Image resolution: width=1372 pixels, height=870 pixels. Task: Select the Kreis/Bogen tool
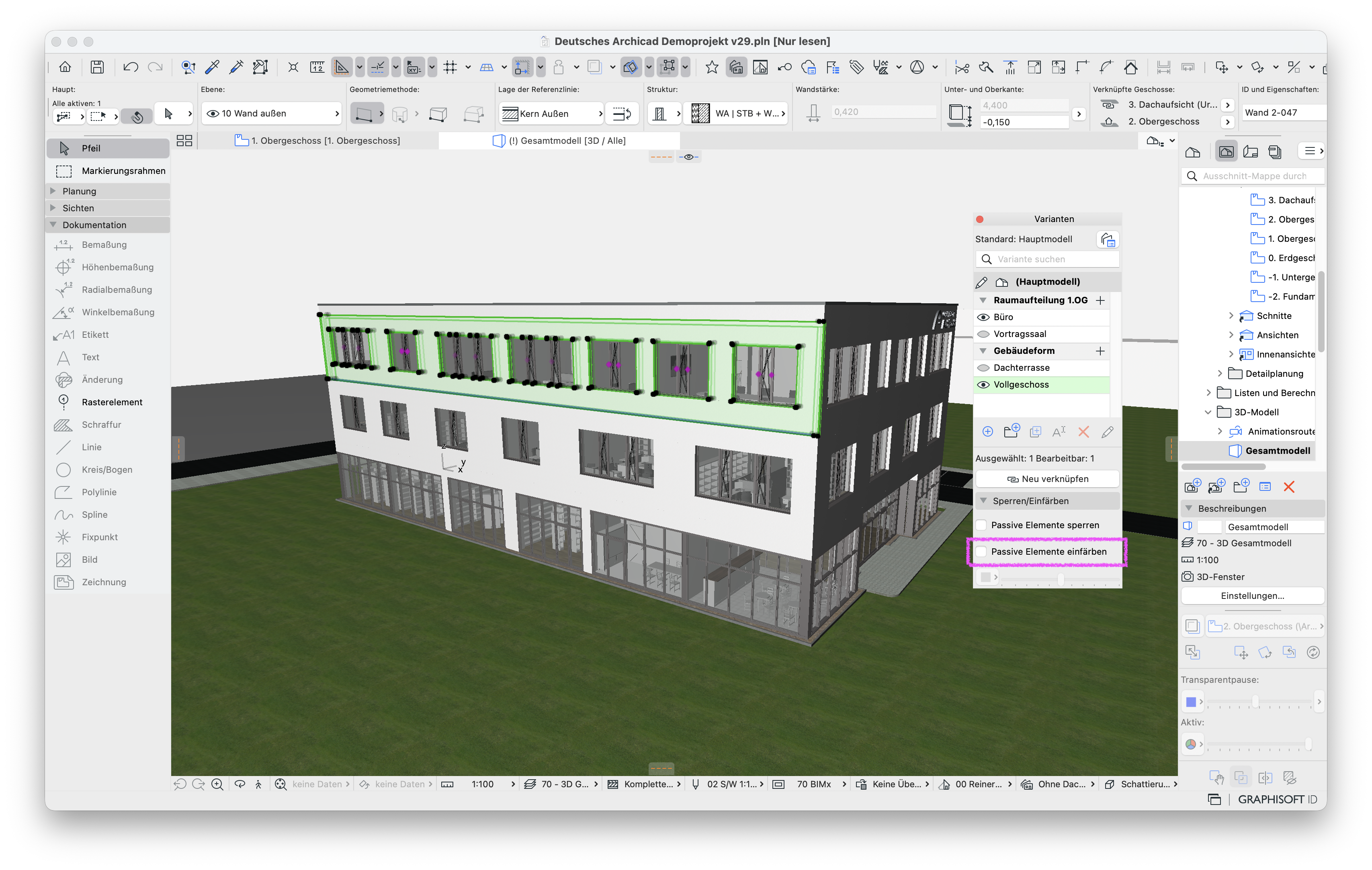[108, 470]
